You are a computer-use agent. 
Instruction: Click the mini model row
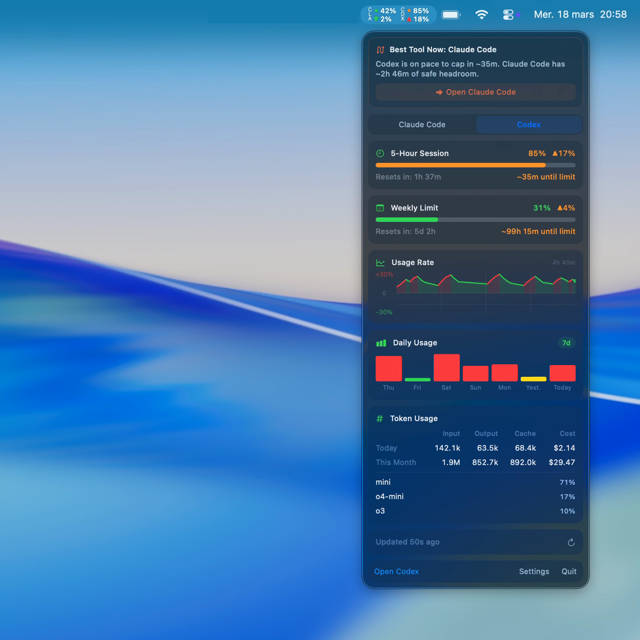point(476,482)
